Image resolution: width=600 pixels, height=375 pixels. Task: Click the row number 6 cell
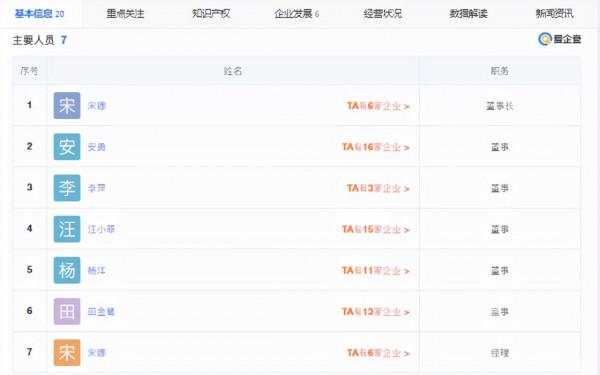point(29,311)
